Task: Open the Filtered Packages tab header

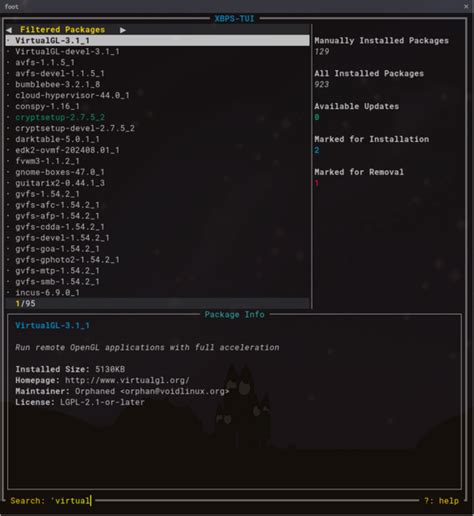Action: coord(62,30)
